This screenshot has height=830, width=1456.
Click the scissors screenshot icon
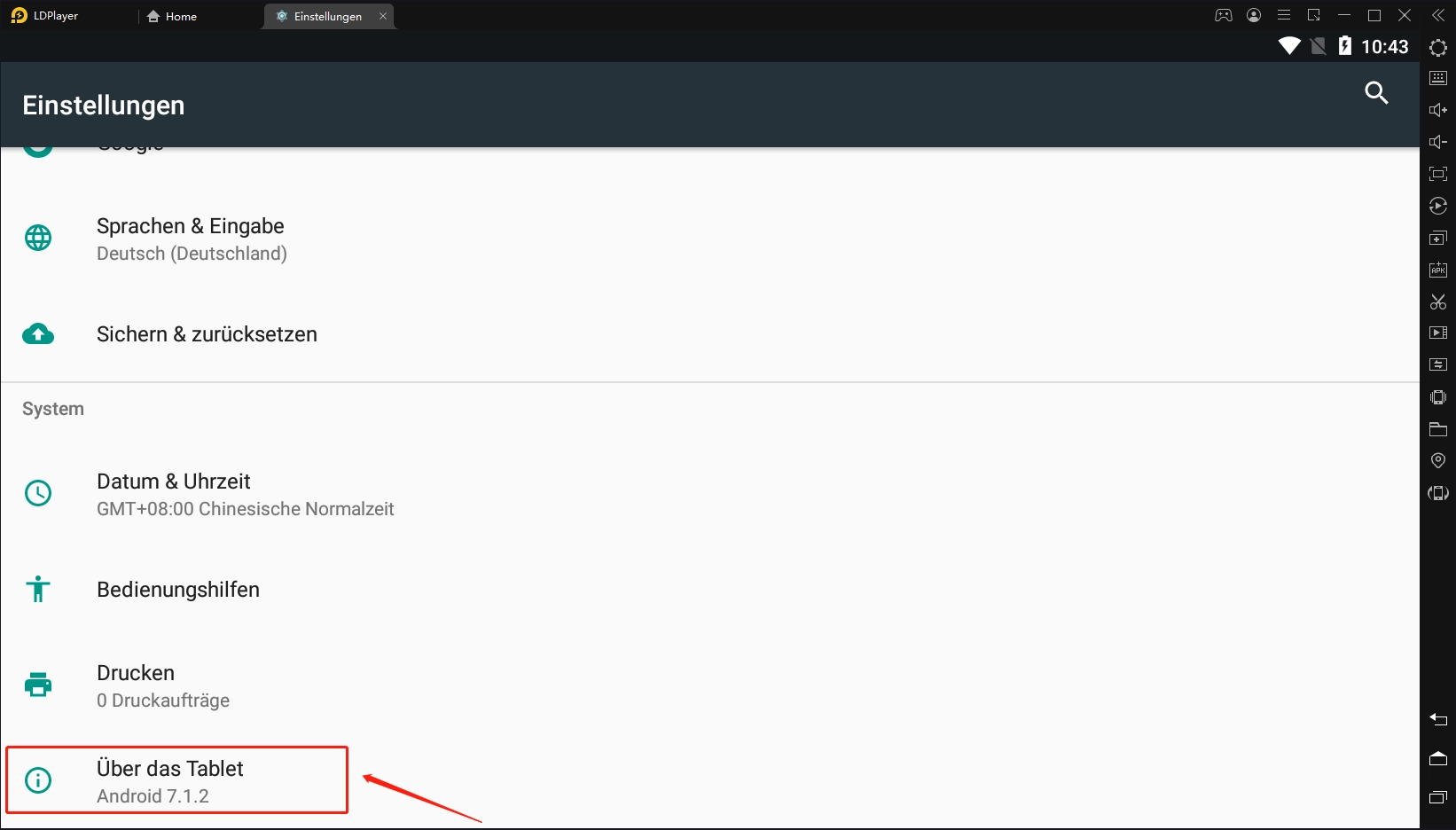(1438, 301)
